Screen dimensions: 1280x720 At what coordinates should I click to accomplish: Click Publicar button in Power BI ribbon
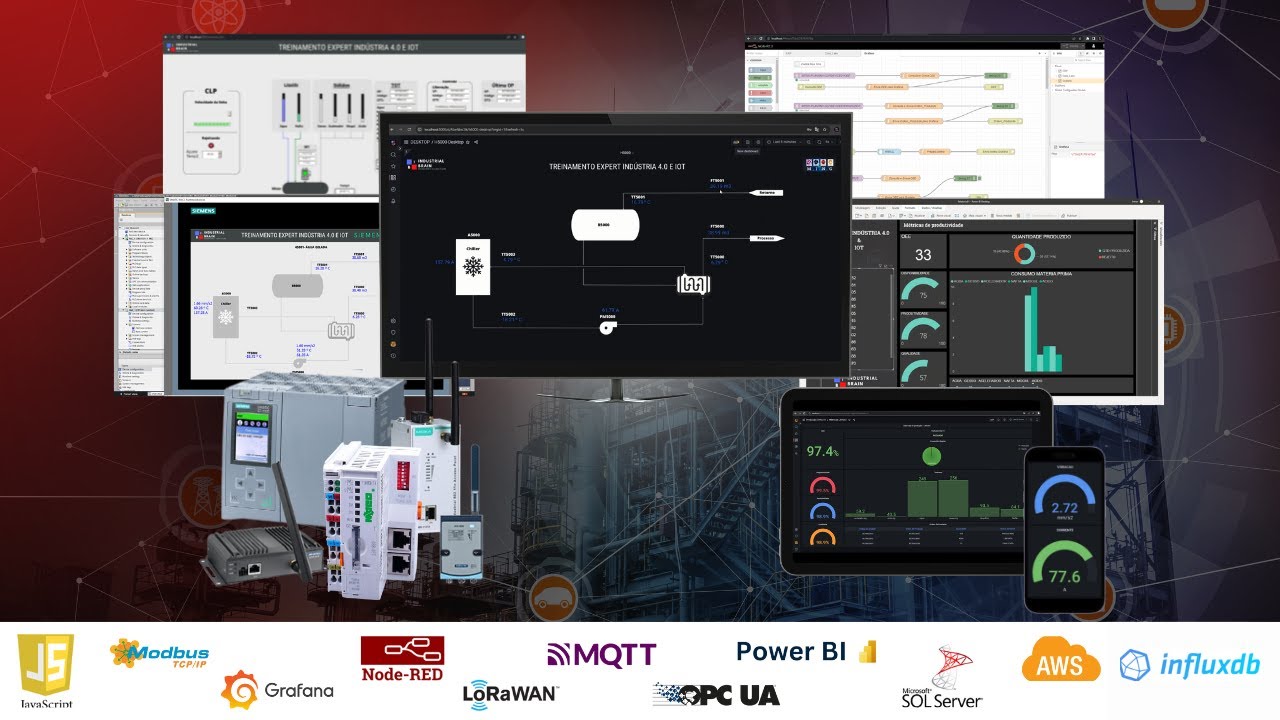tap(1069, 215)
